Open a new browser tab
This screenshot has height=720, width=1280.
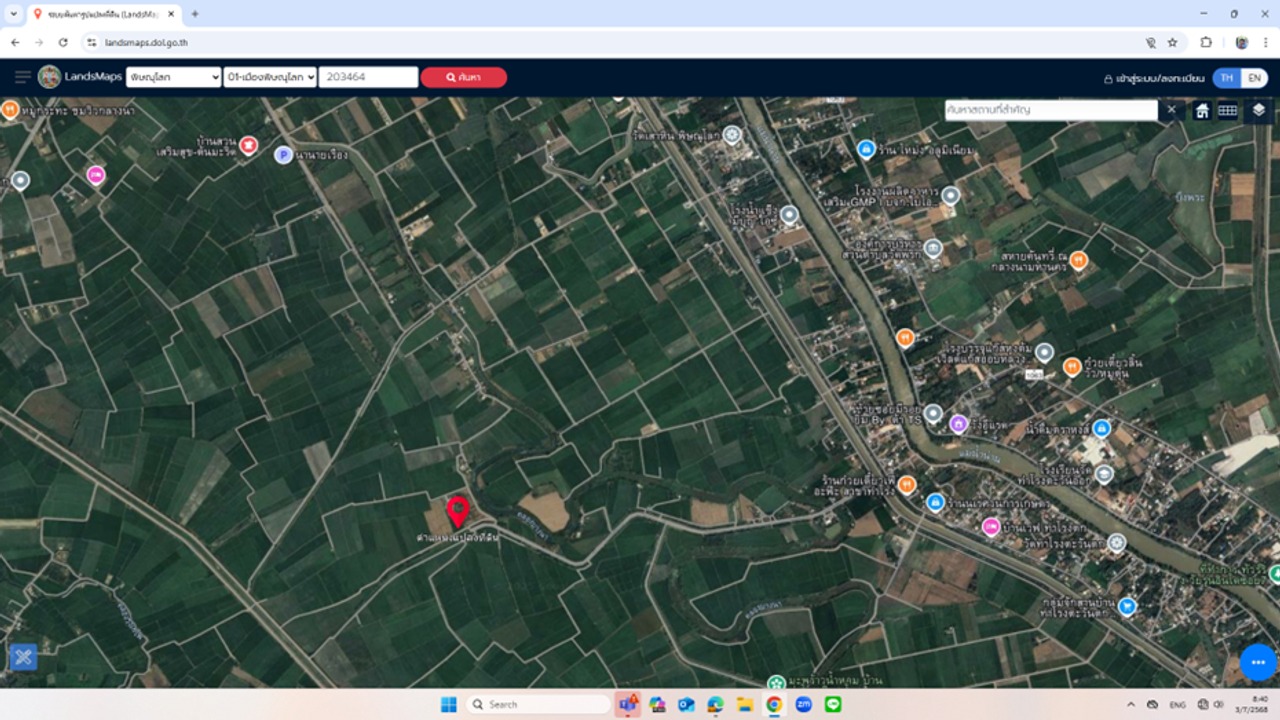(195, 14)
